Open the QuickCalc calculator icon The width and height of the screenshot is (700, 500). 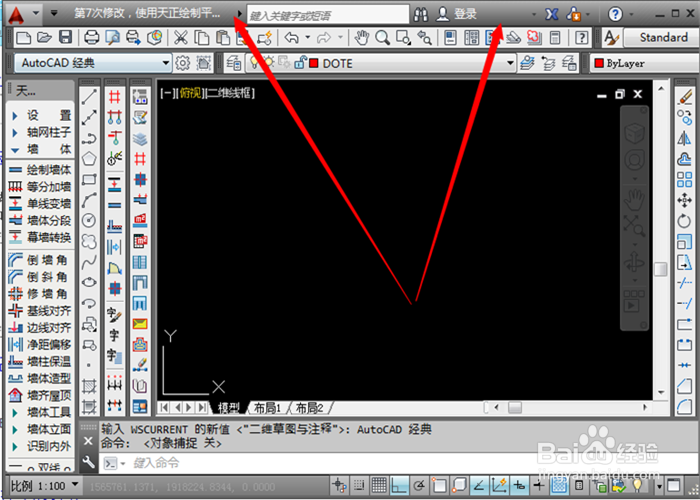(555, 38)
